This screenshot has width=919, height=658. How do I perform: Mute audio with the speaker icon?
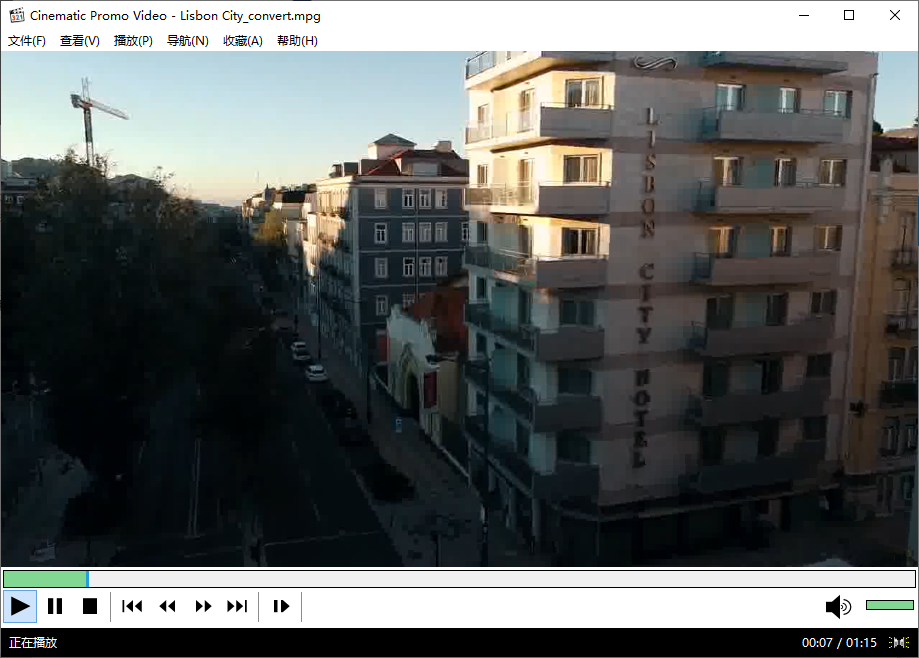coord(838,606)
